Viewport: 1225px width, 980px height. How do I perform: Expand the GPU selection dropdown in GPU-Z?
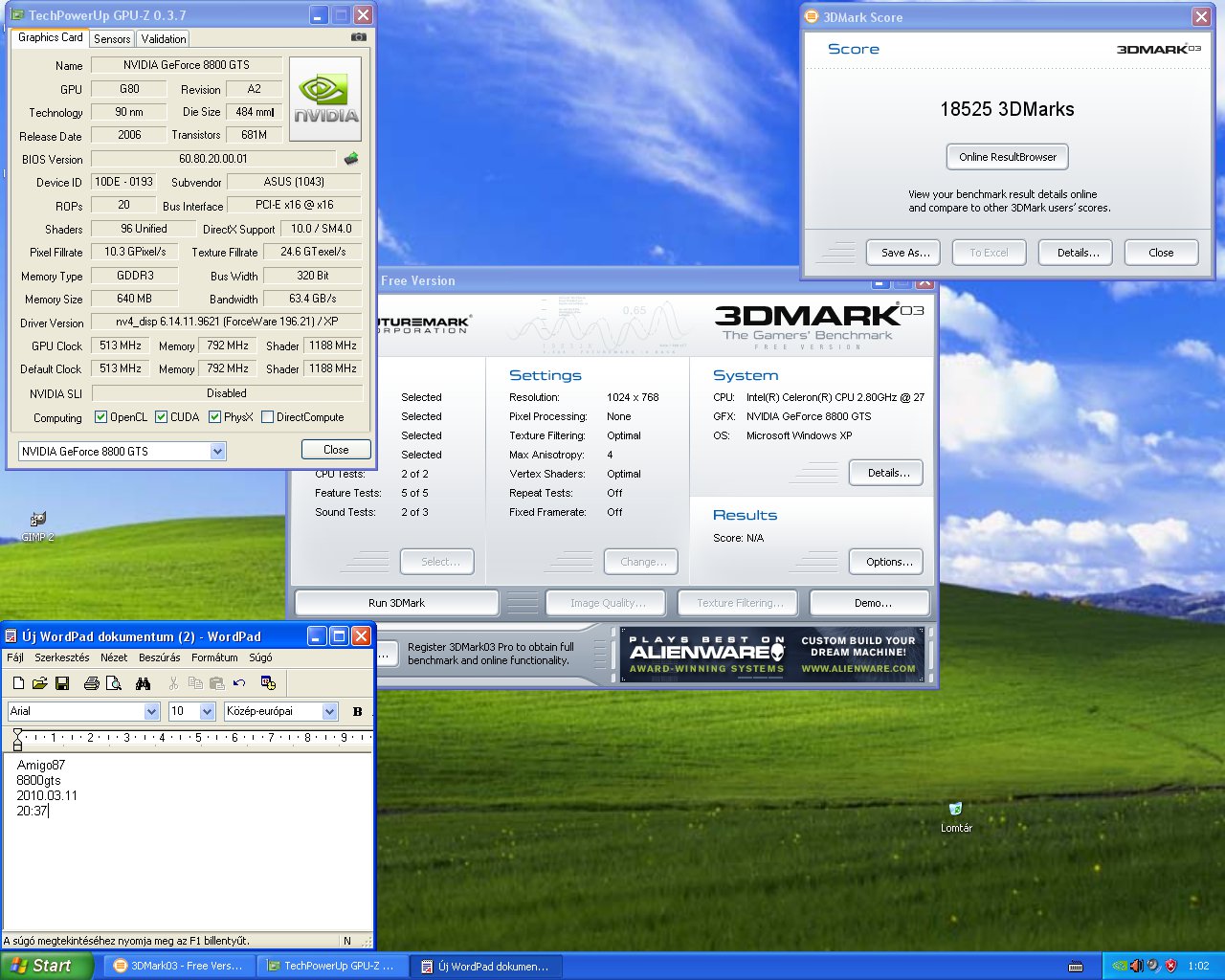pos(217,451)
